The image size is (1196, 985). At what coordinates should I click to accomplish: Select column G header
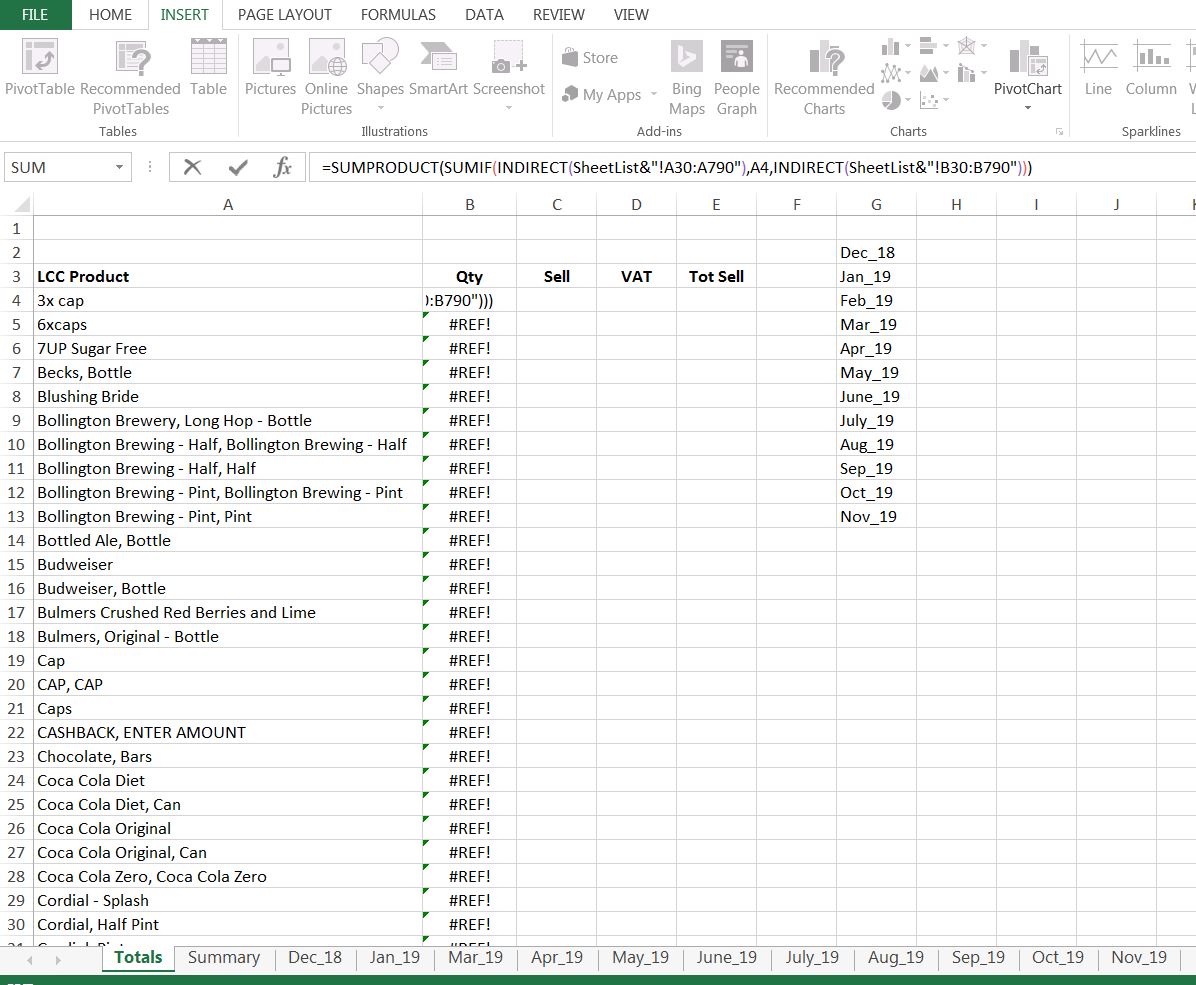tap(876, 204)
